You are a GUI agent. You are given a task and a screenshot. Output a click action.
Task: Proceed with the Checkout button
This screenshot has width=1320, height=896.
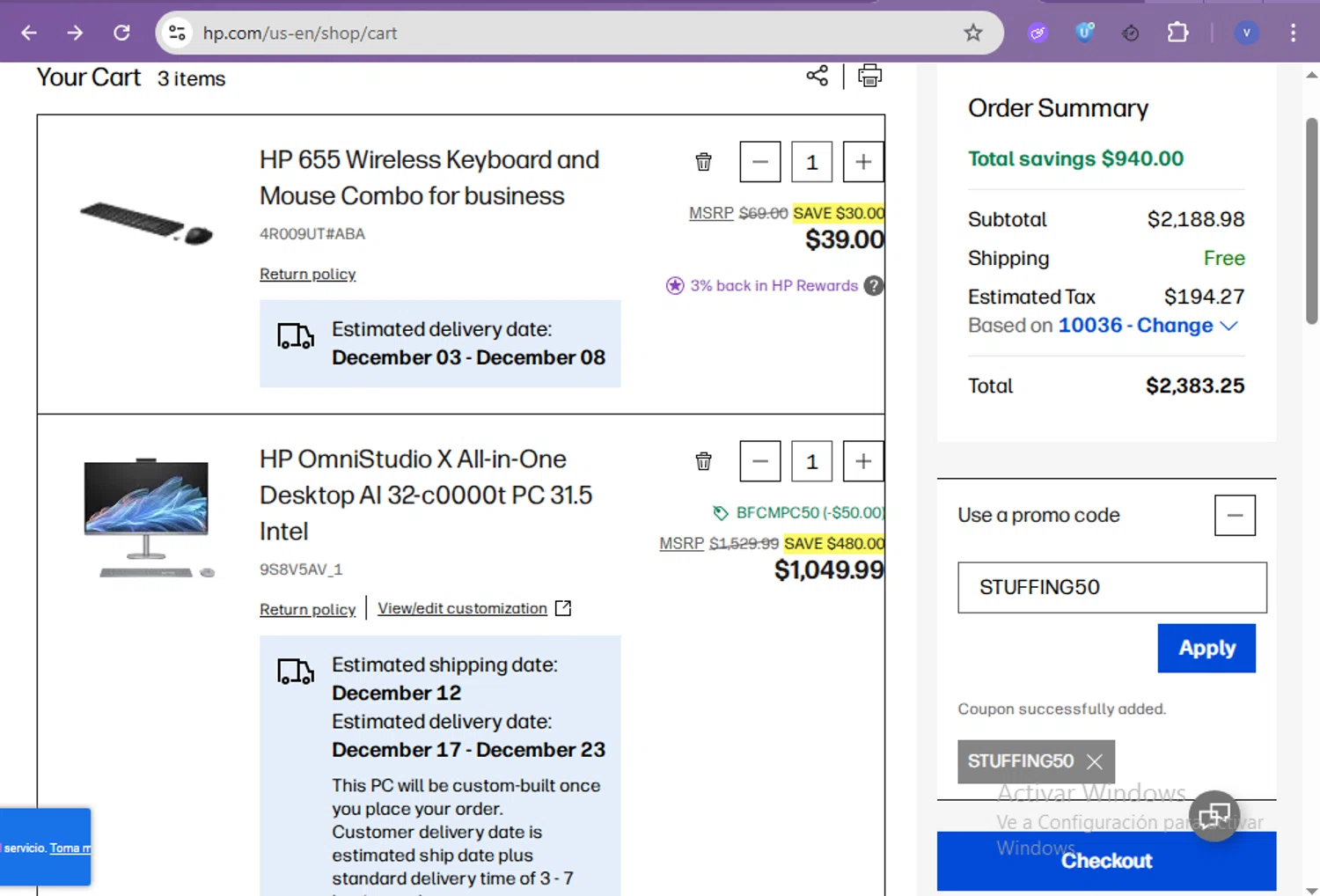[1106, 861]
